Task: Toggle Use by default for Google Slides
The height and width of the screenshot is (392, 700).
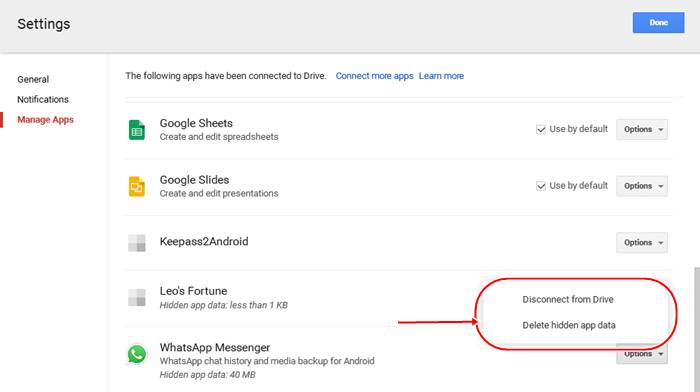Action: tap(541, 186)
